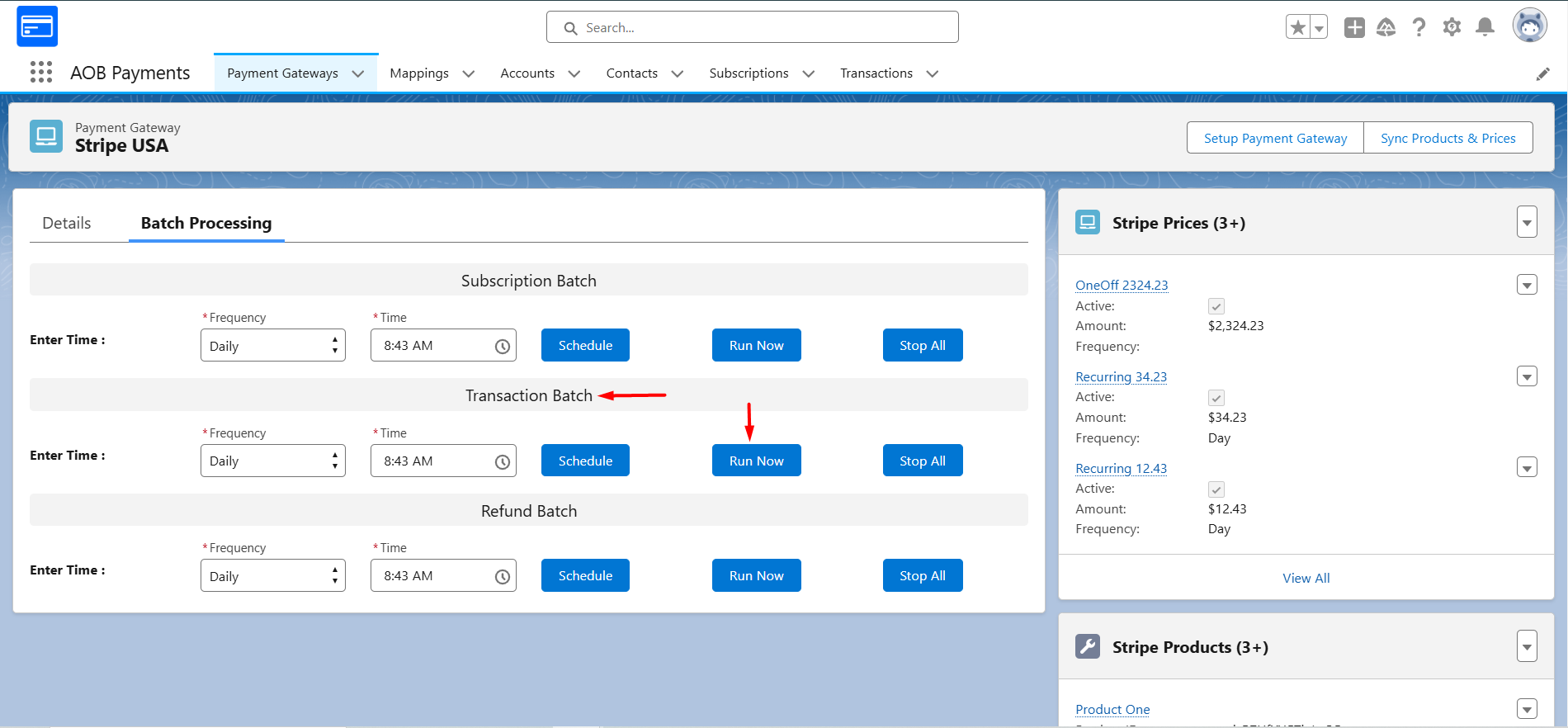
Task: Click the Trailhead guidance icon in header
Action: [x=1386, y=27]
